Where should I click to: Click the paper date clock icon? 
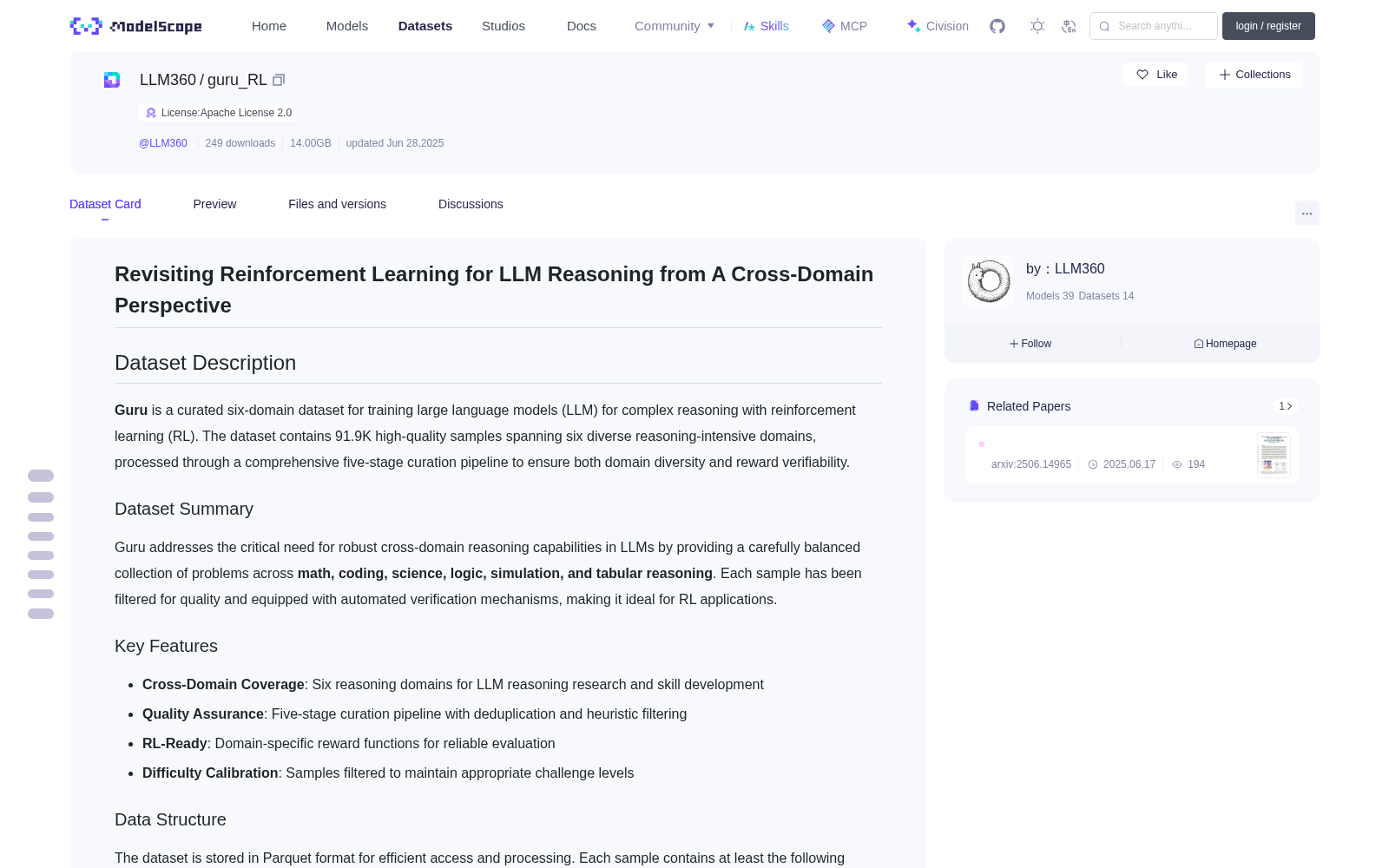[1093, 464]
